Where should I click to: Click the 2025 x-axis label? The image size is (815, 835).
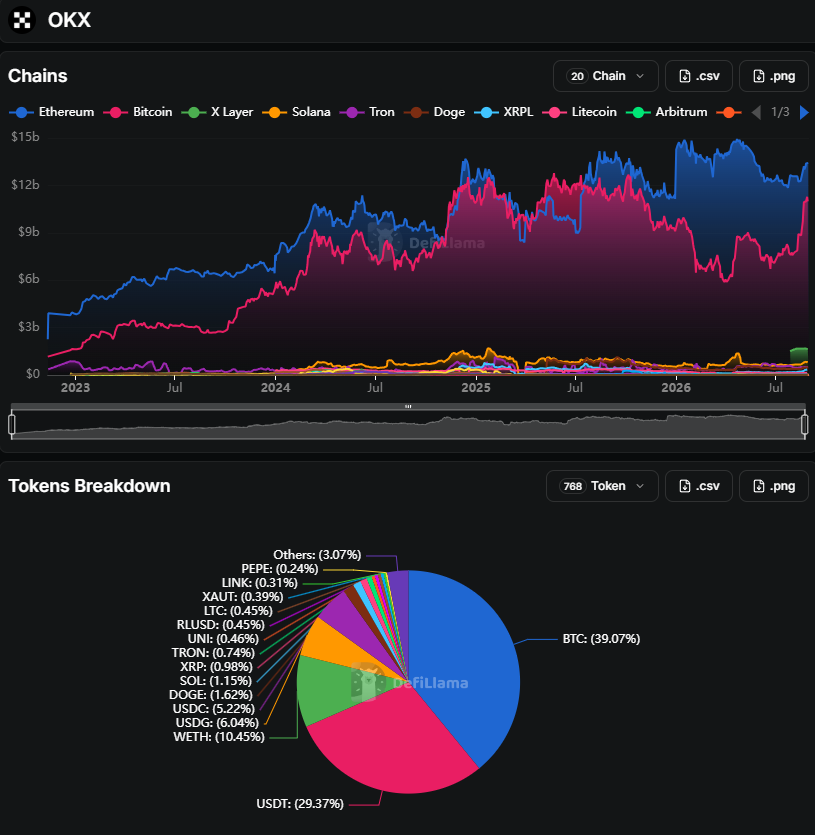click(476, 388)
